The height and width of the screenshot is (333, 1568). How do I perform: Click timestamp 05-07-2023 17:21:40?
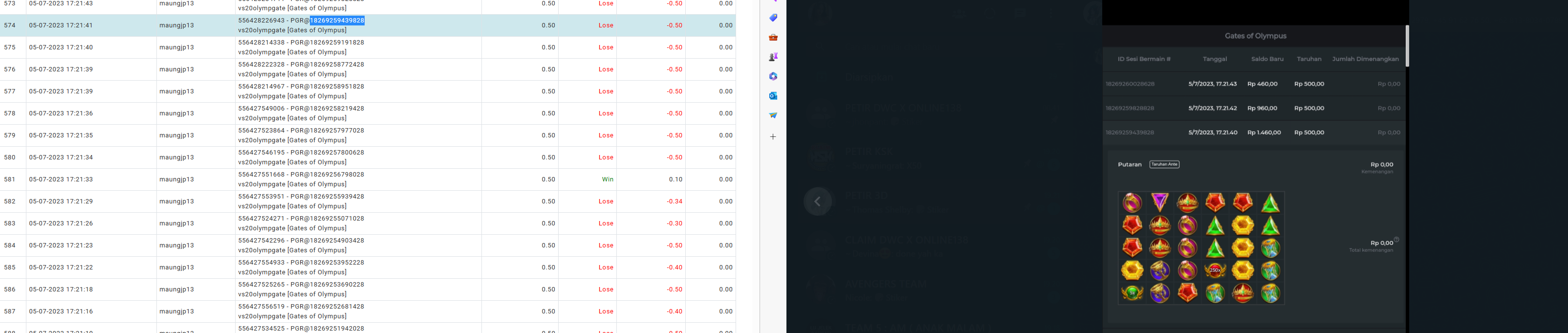coord(61,47)
